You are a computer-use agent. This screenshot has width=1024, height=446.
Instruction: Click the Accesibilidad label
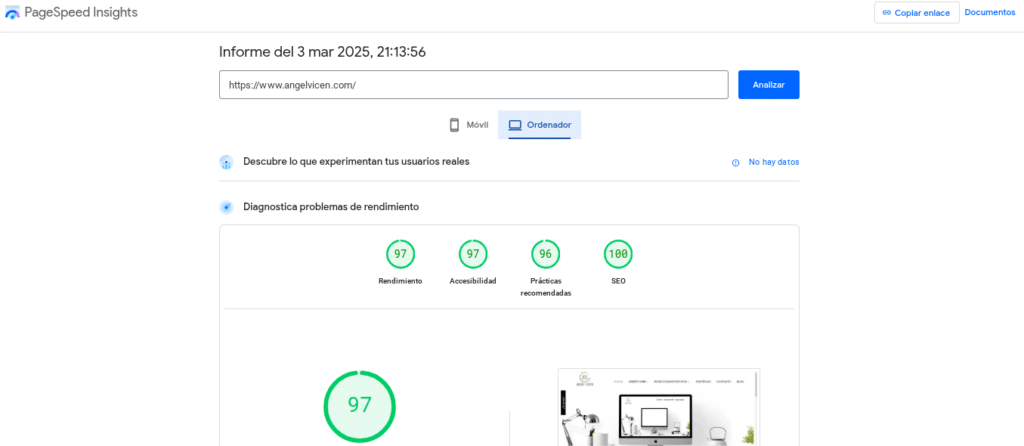(473, 281)
